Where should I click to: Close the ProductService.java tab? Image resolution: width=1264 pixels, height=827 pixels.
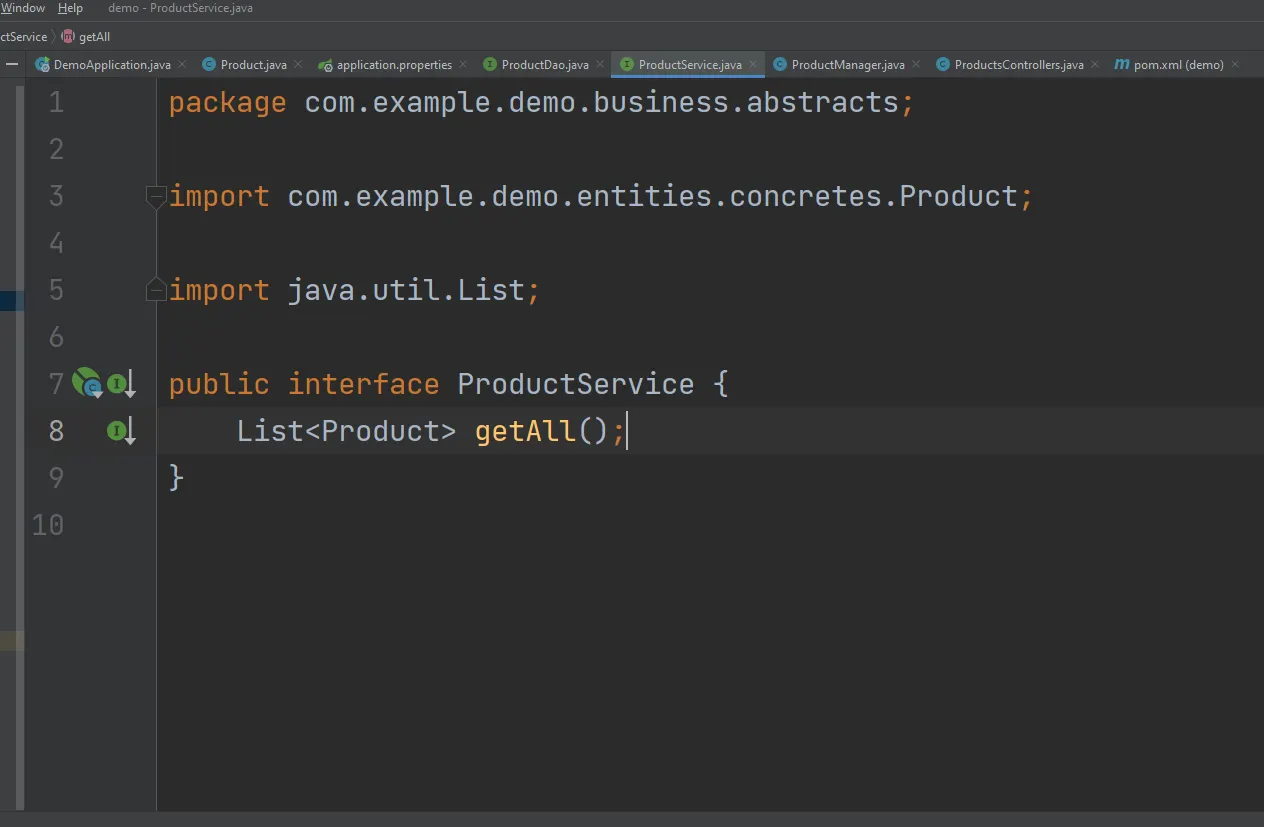click(x=753, y=65)
